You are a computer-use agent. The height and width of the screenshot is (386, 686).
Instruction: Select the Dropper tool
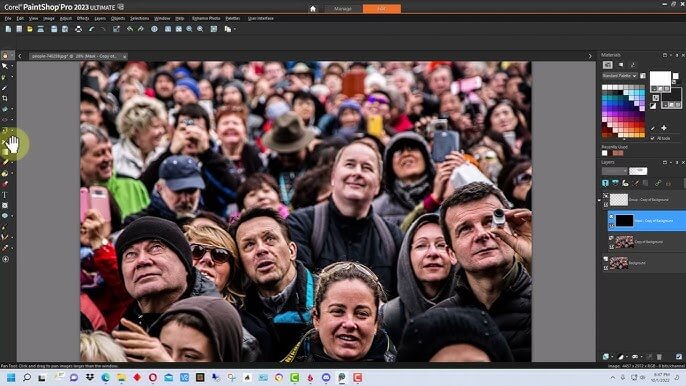(5, 88)
